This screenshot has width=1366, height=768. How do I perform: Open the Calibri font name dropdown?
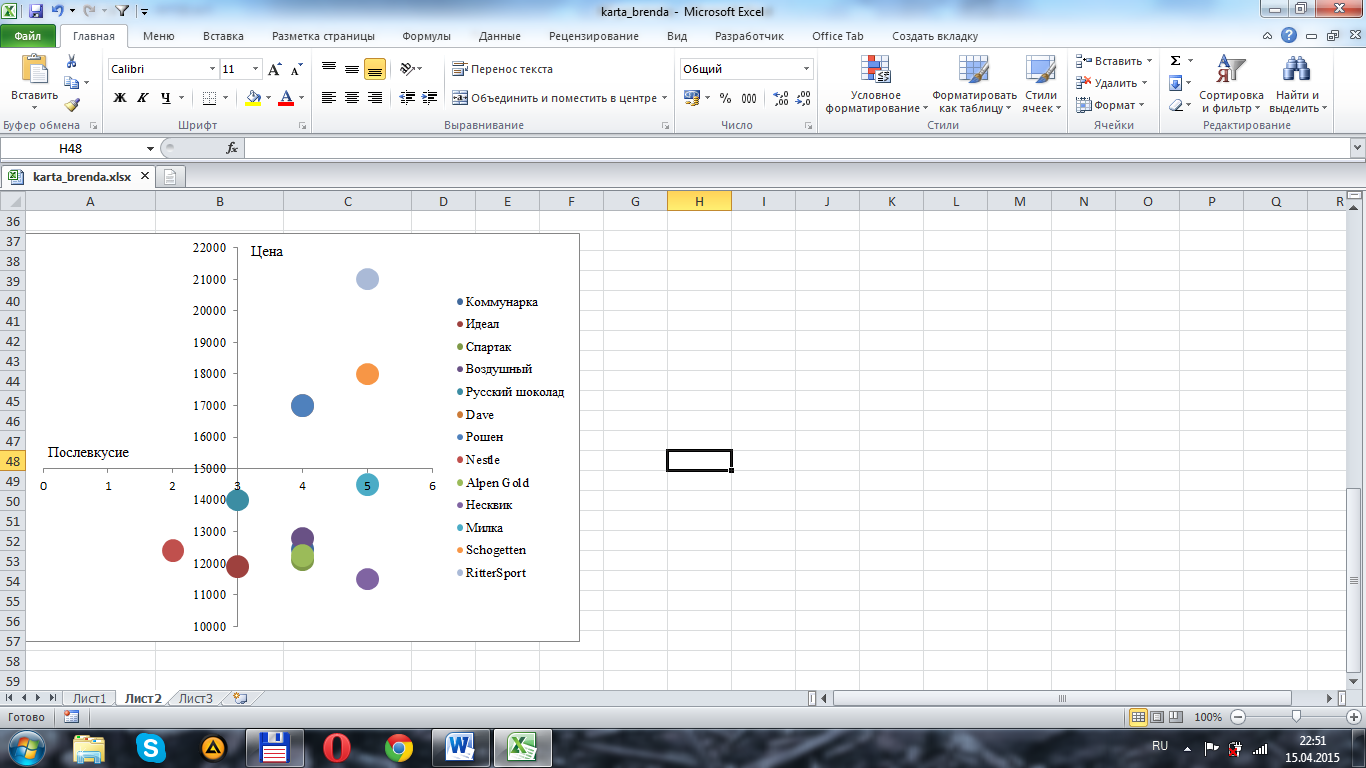[x=212, y=69]
